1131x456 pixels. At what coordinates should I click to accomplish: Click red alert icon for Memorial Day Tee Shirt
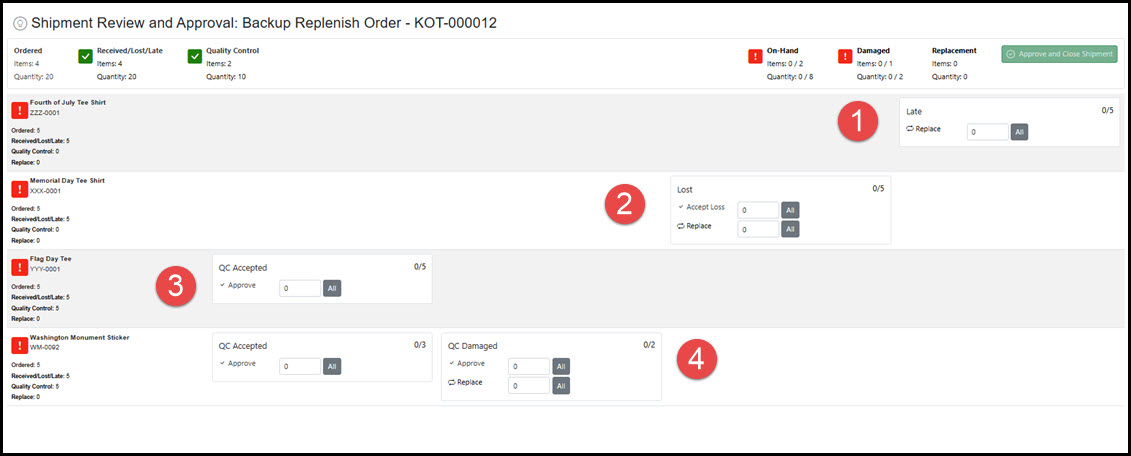click(18, 188)
